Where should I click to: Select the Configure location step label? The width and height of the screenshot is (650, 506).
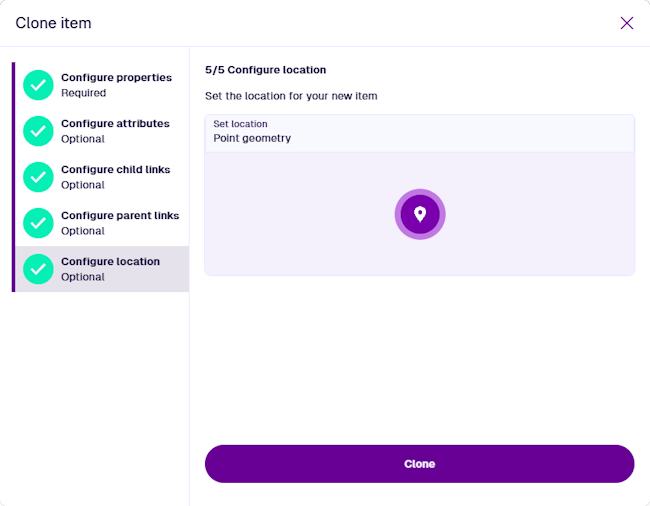[110, 262]
